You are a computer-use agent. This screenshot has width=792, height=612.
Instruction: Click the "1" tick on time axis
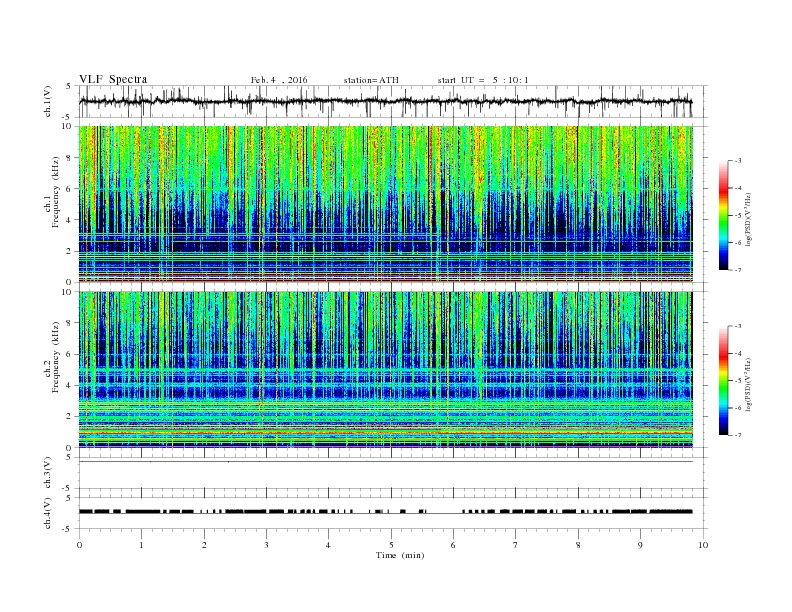click(141, 545)
